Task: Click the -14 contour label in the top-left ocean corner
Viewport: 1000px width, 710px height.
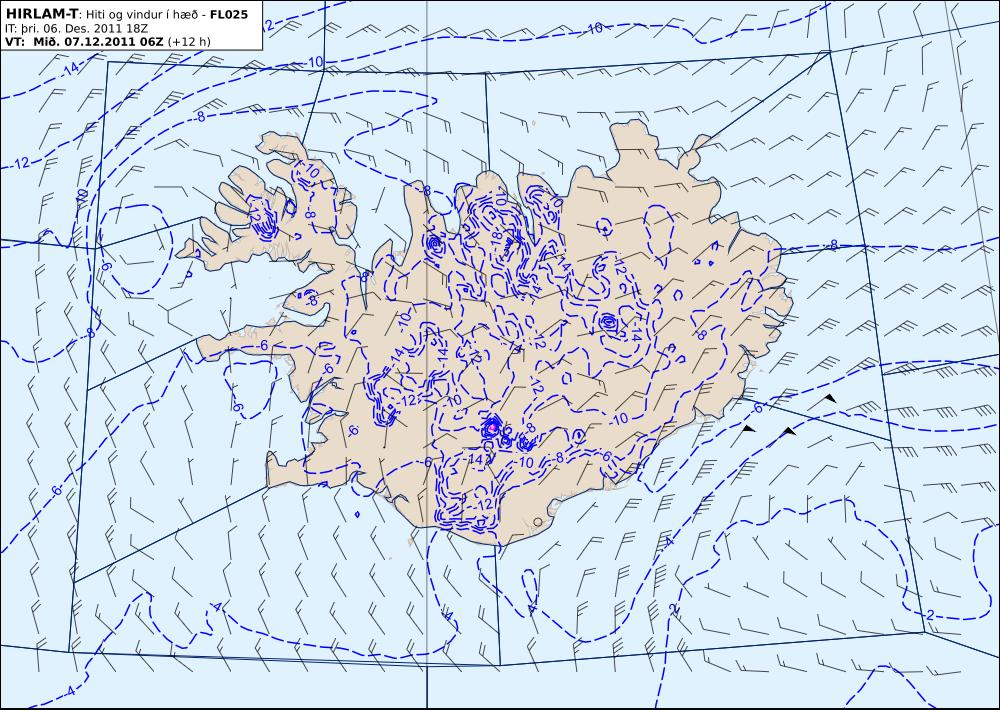Action: [x=70, y=69]
